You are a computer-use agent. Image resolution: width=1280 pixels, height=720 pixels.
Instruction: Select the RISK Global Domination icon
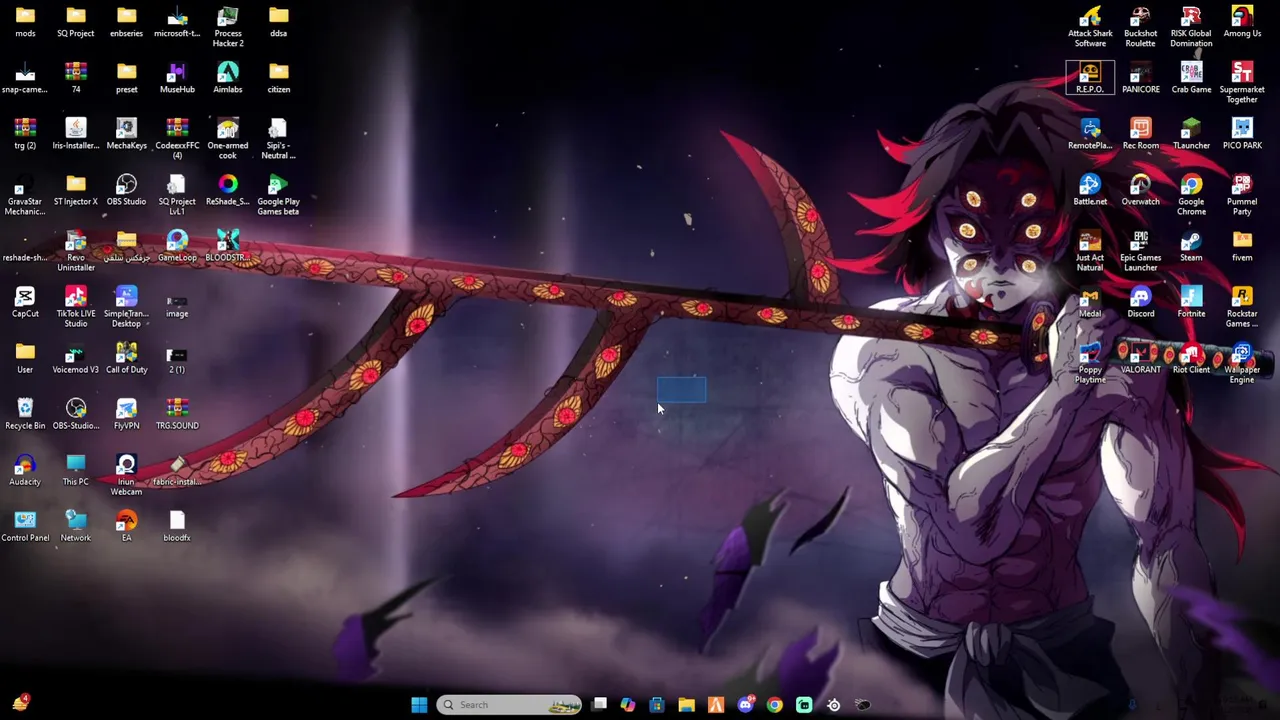pyautogui.click(x=1191, y=26)
